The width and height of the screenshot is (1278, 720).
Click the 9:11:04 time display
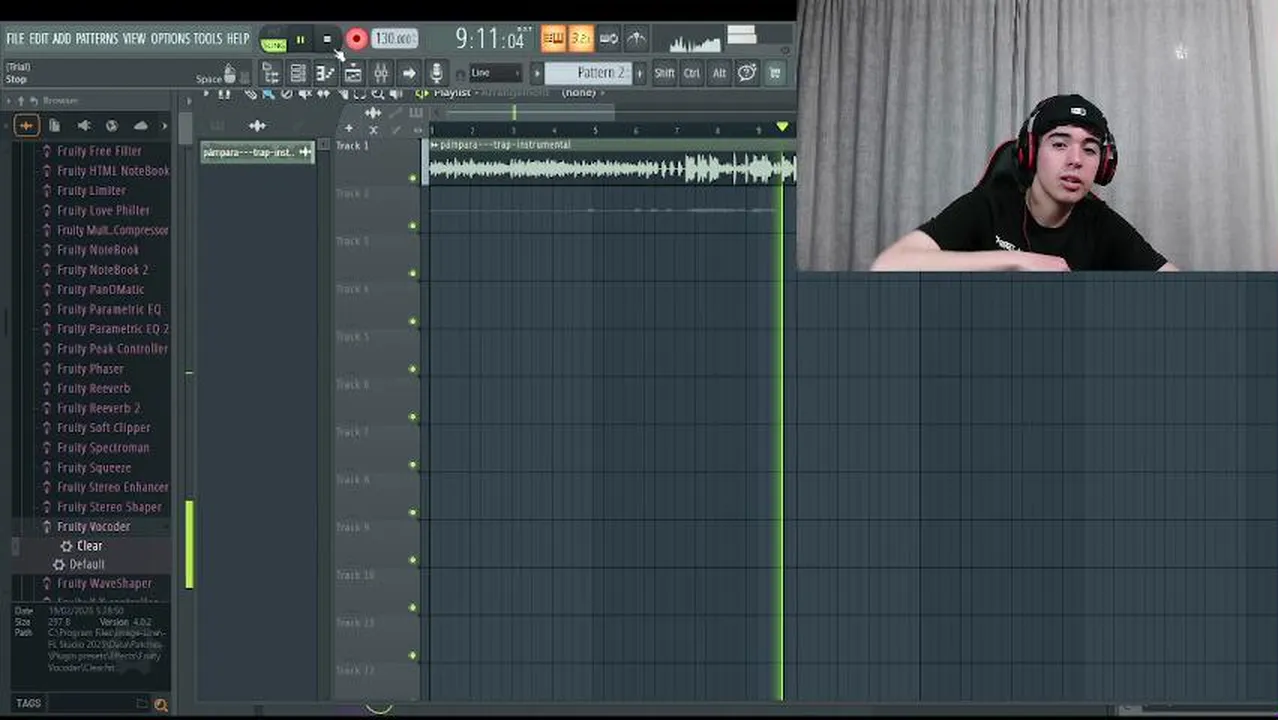click(490, 39)
